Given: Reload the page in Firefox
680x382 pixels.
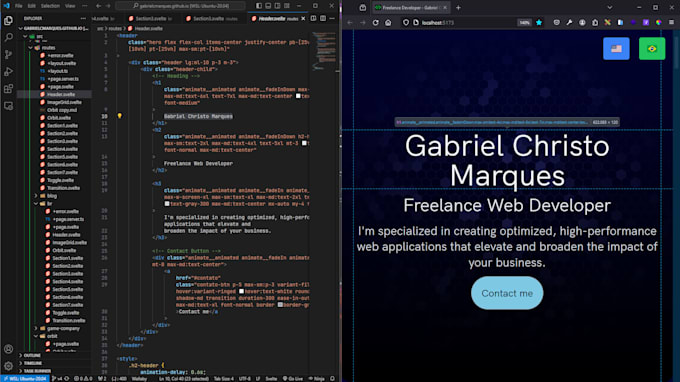Looking at the screenshot, I should (x=376, y=23).
